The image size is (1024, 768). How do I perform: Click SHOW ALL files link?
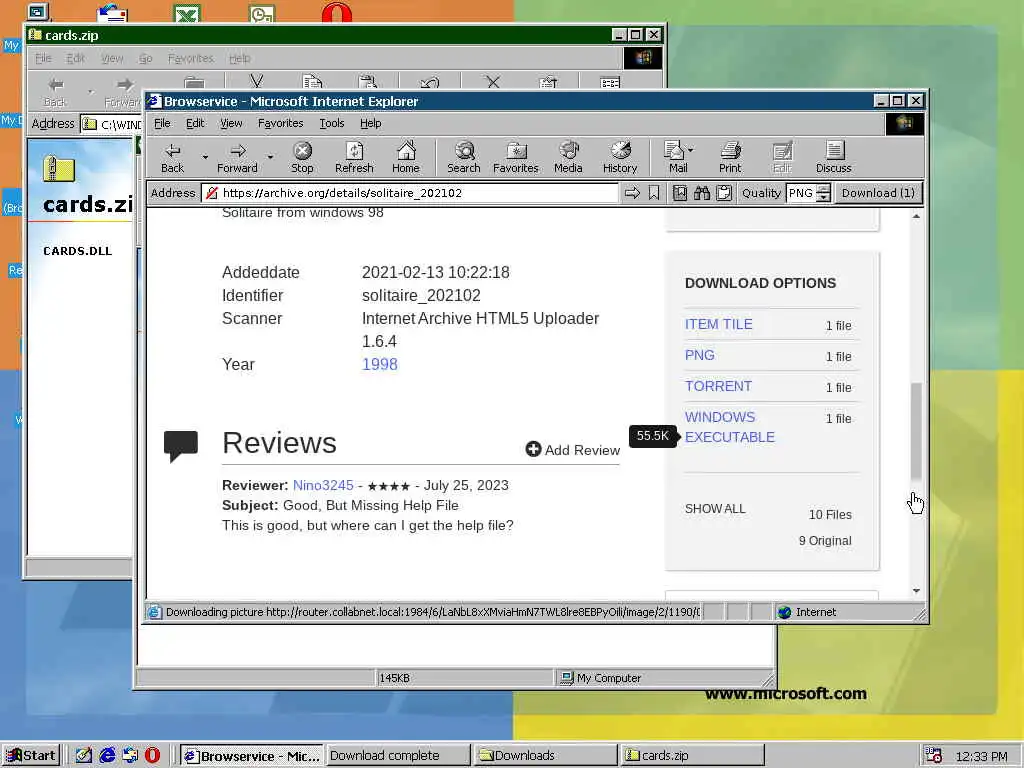pos(715,509)
